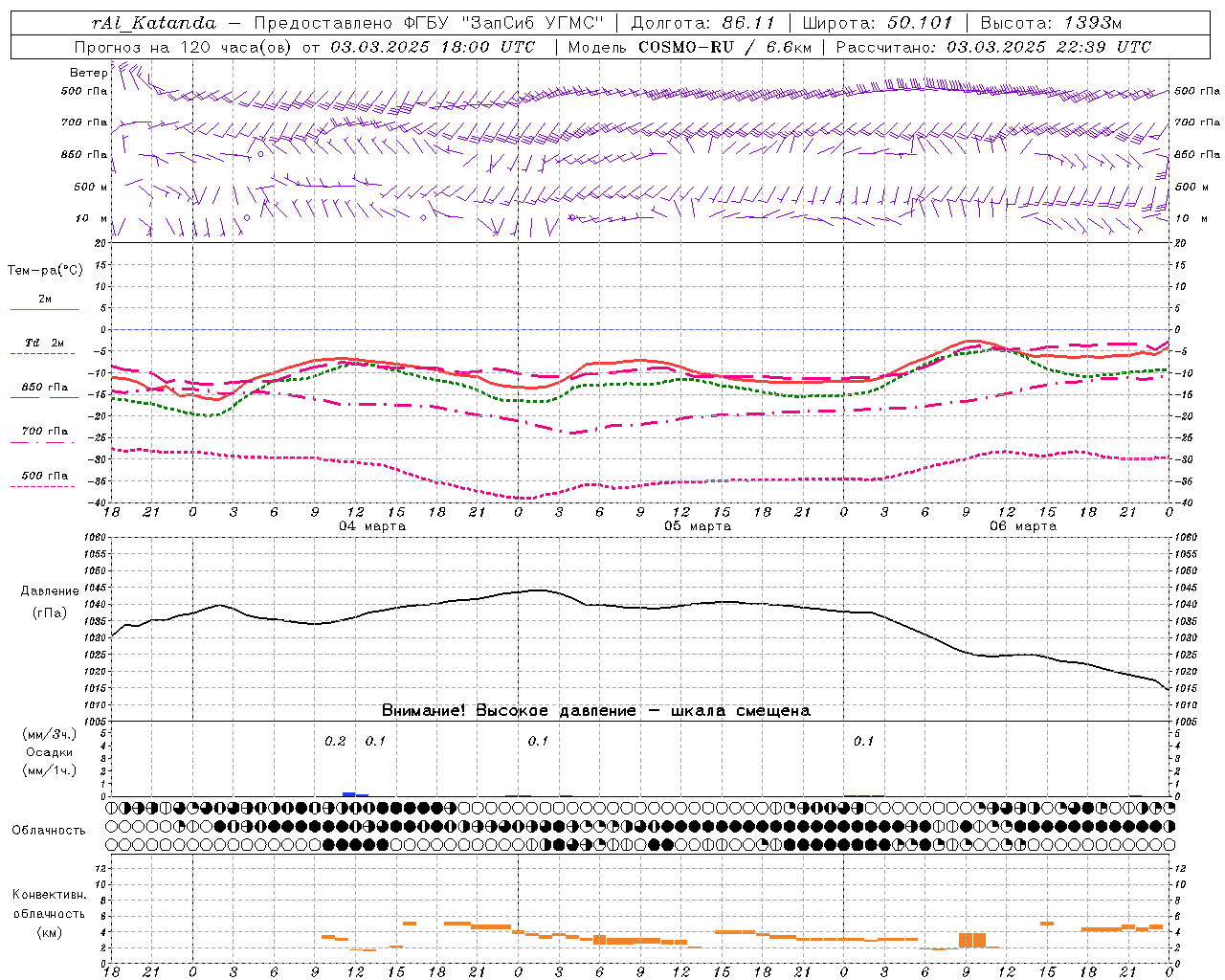Click the model name COSMO-RU / 6.6км
Screen dimensions: 1225x980
(724, 47)
